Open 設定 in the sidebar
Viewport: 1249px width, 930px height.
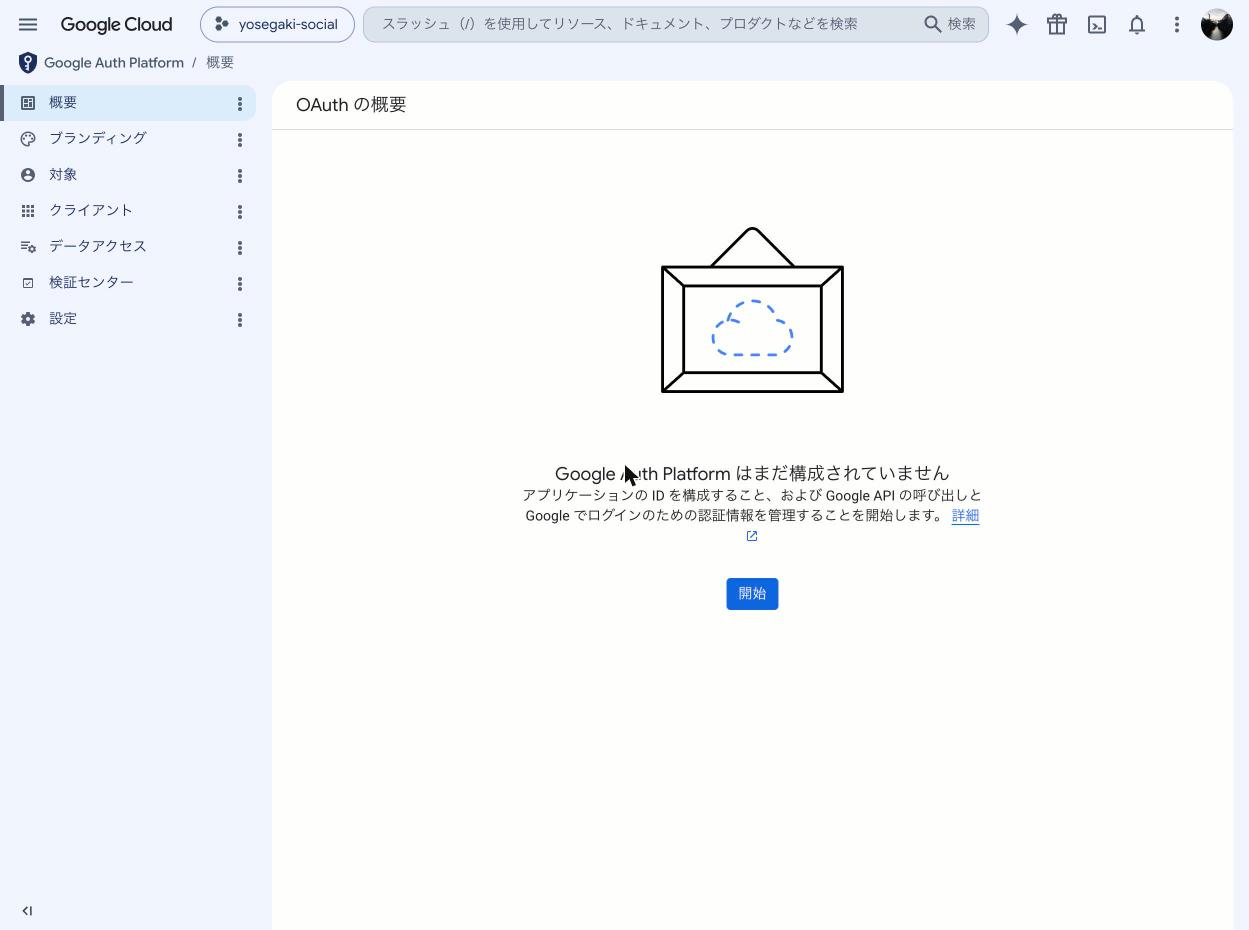pos(128,319)
